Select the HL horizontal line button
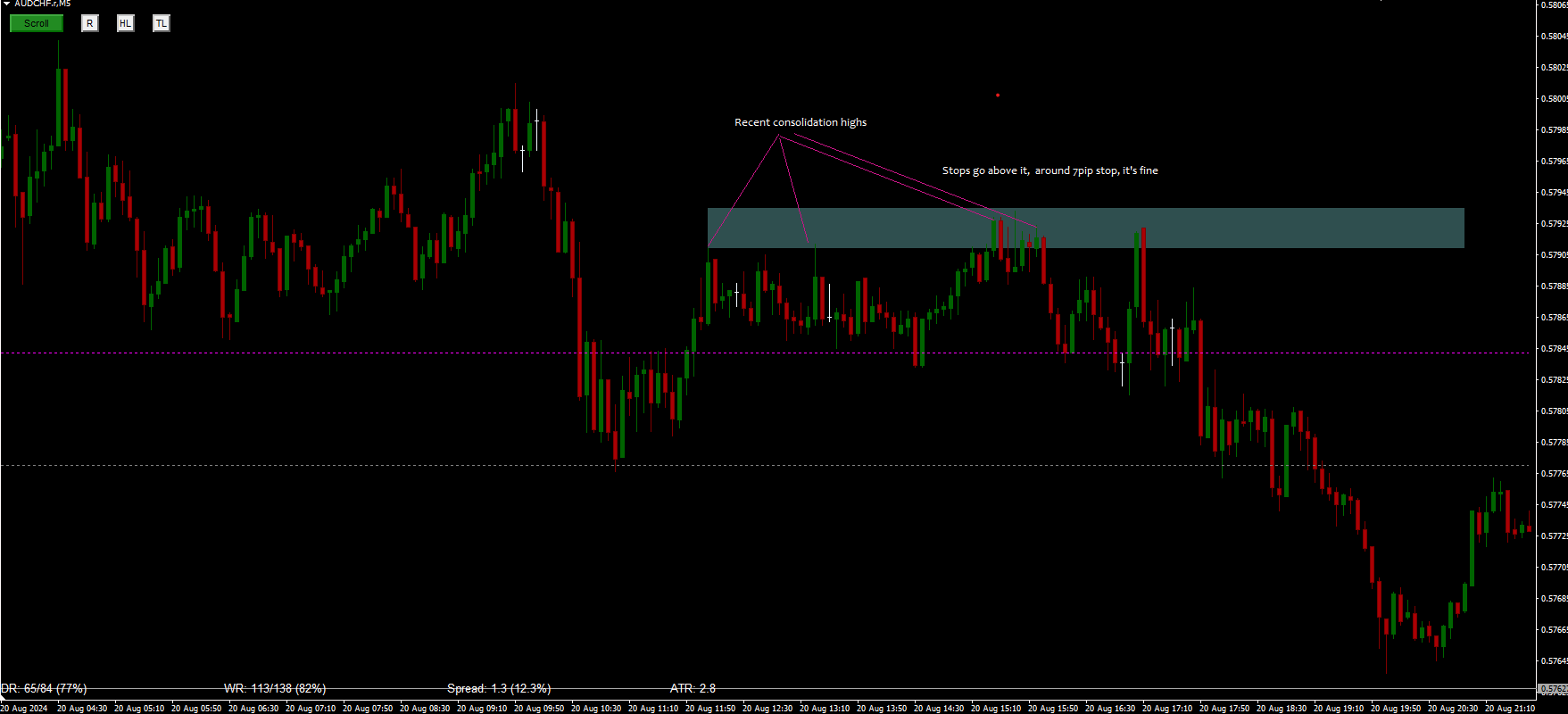The width and height of the screenshot is (1568, 714). point(125,23)
